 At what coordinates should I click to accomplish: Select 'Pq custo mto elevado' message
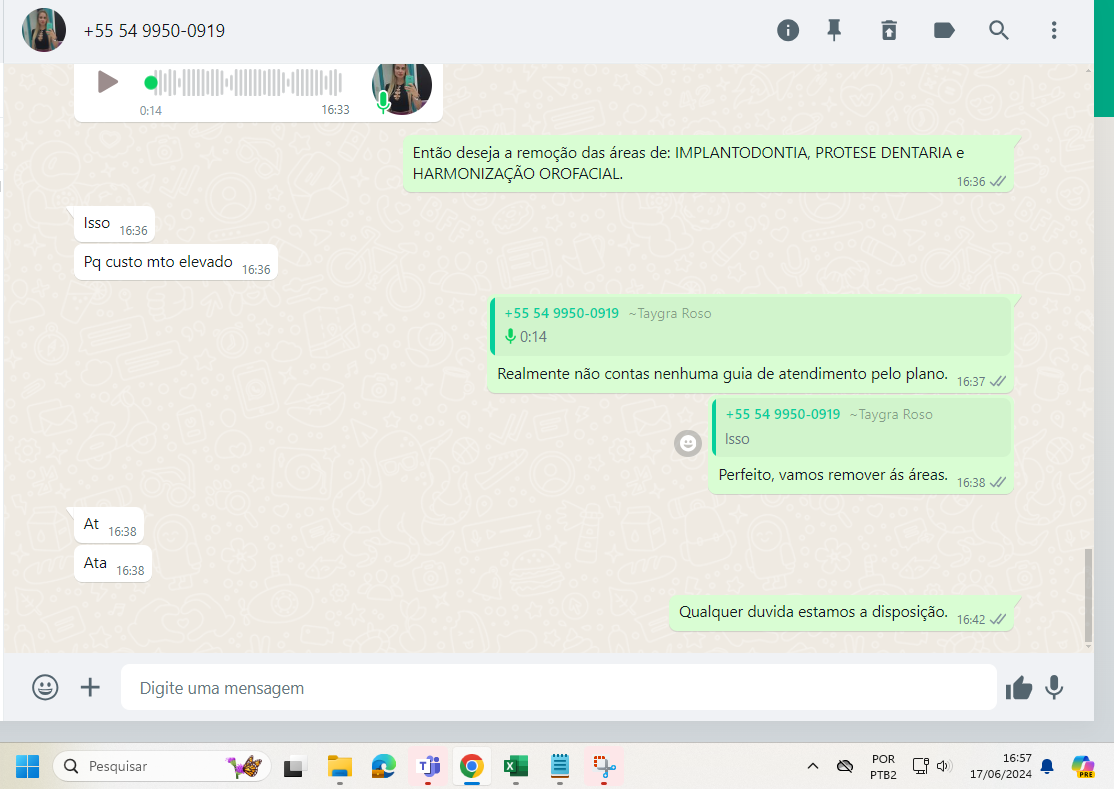pyautogui.click(x=176, y=263)
